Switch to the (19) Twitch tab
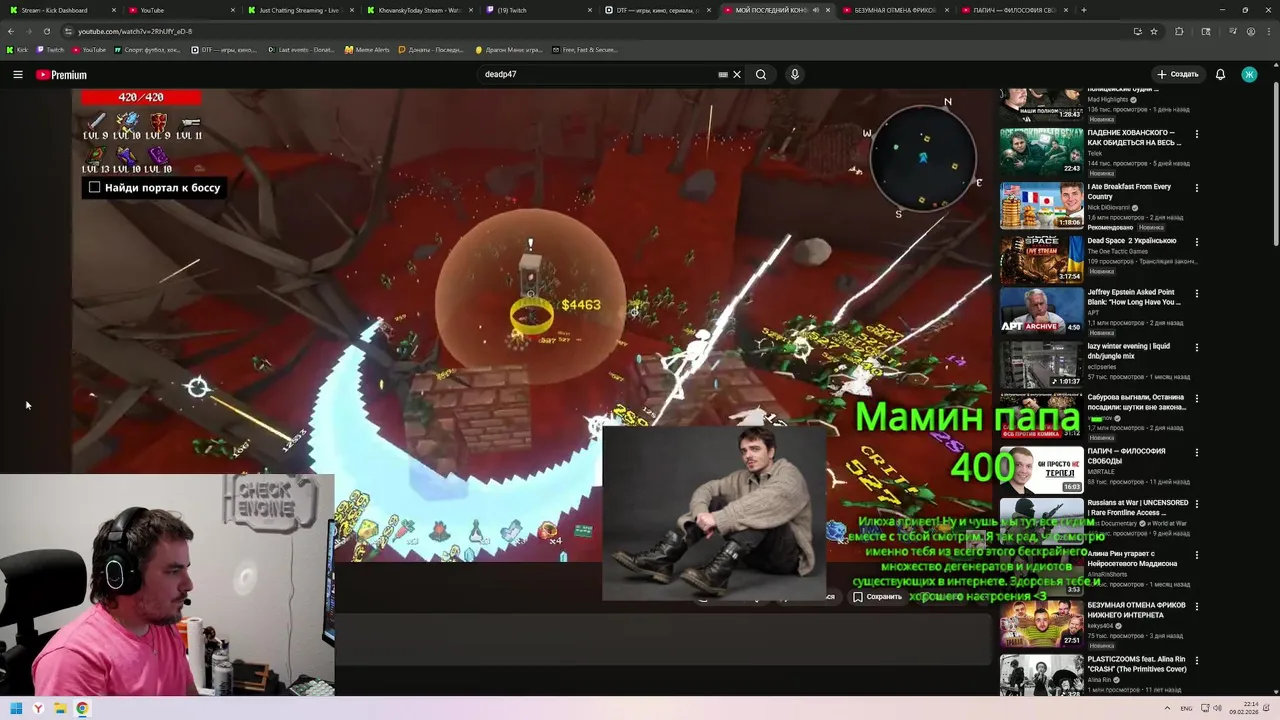 pos(537,10)
